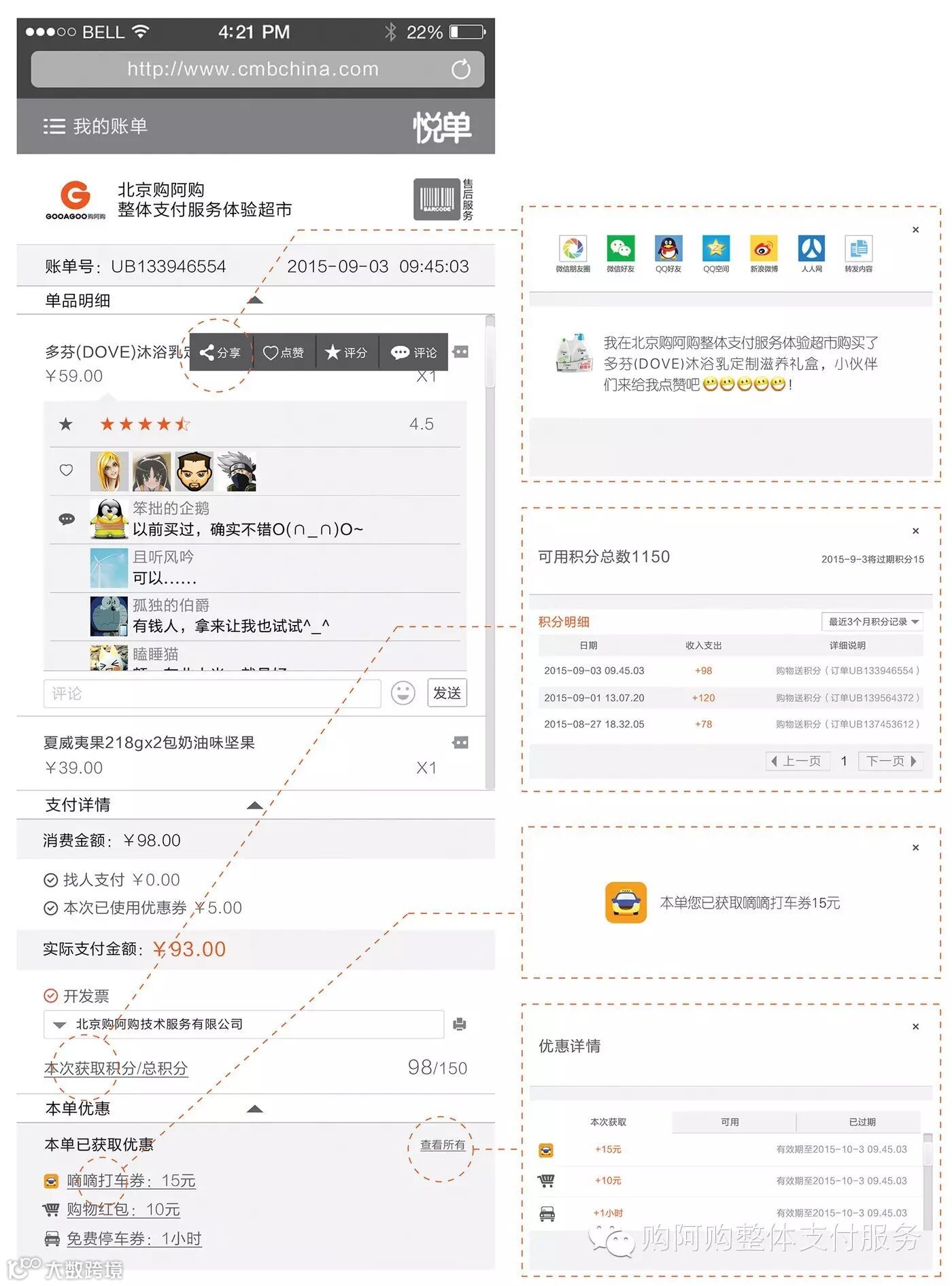Open the blonde avatar in the likes row
Image resolution: width=952 pixels, height=1286 pixels.
pos(109,471)
